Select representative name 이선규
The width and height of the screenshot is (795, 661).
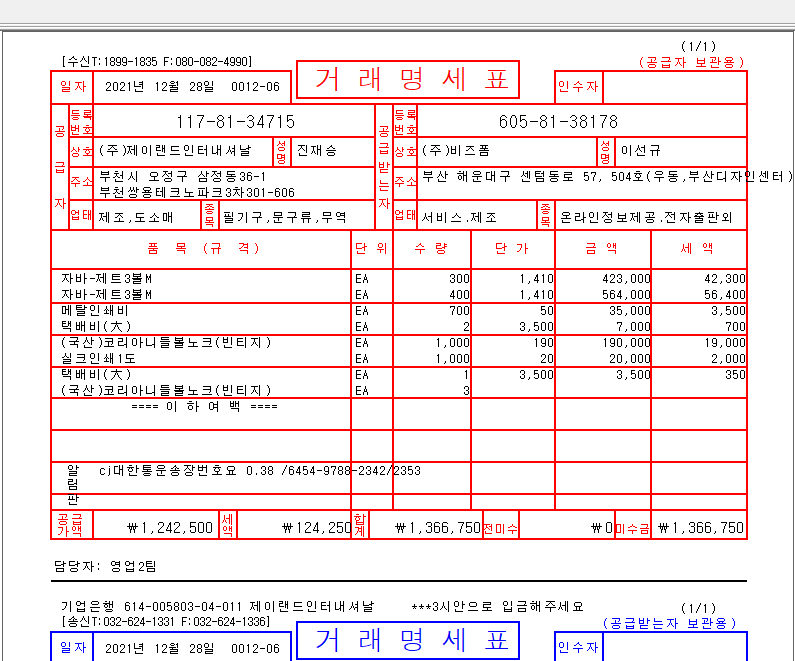641,151
